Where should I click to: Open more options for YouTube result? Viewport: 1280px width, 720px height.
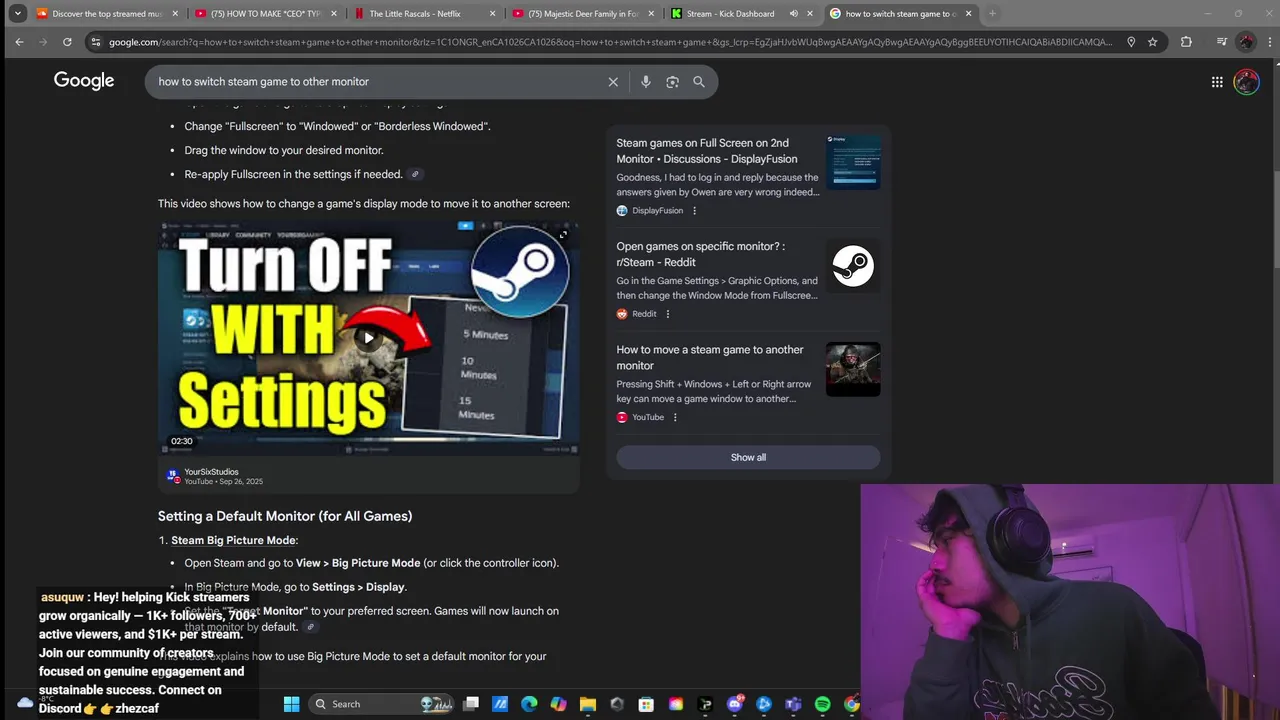[x=675, y=417]
